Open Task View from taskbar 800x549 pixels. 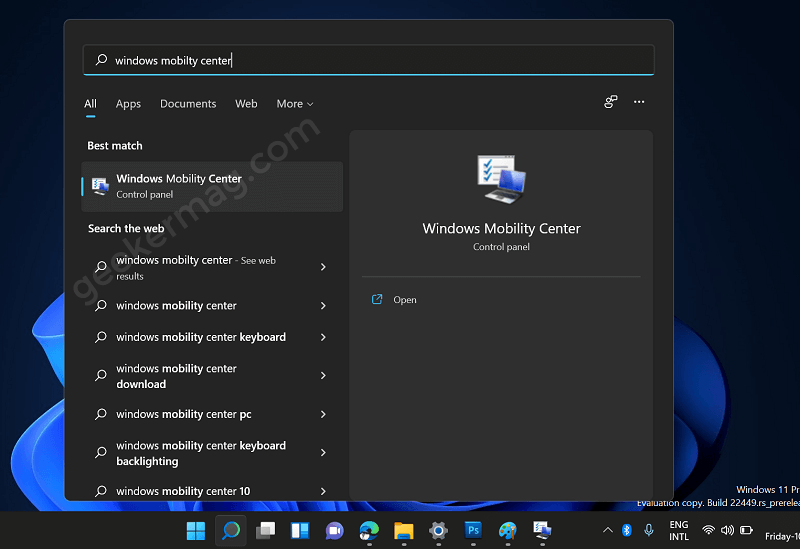tap(265, 531)
